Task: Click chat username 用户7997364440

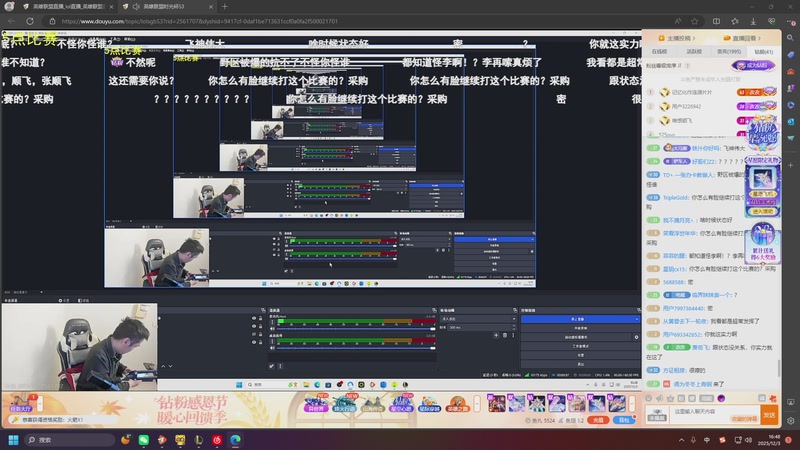Action: click(x=683, y=308)
